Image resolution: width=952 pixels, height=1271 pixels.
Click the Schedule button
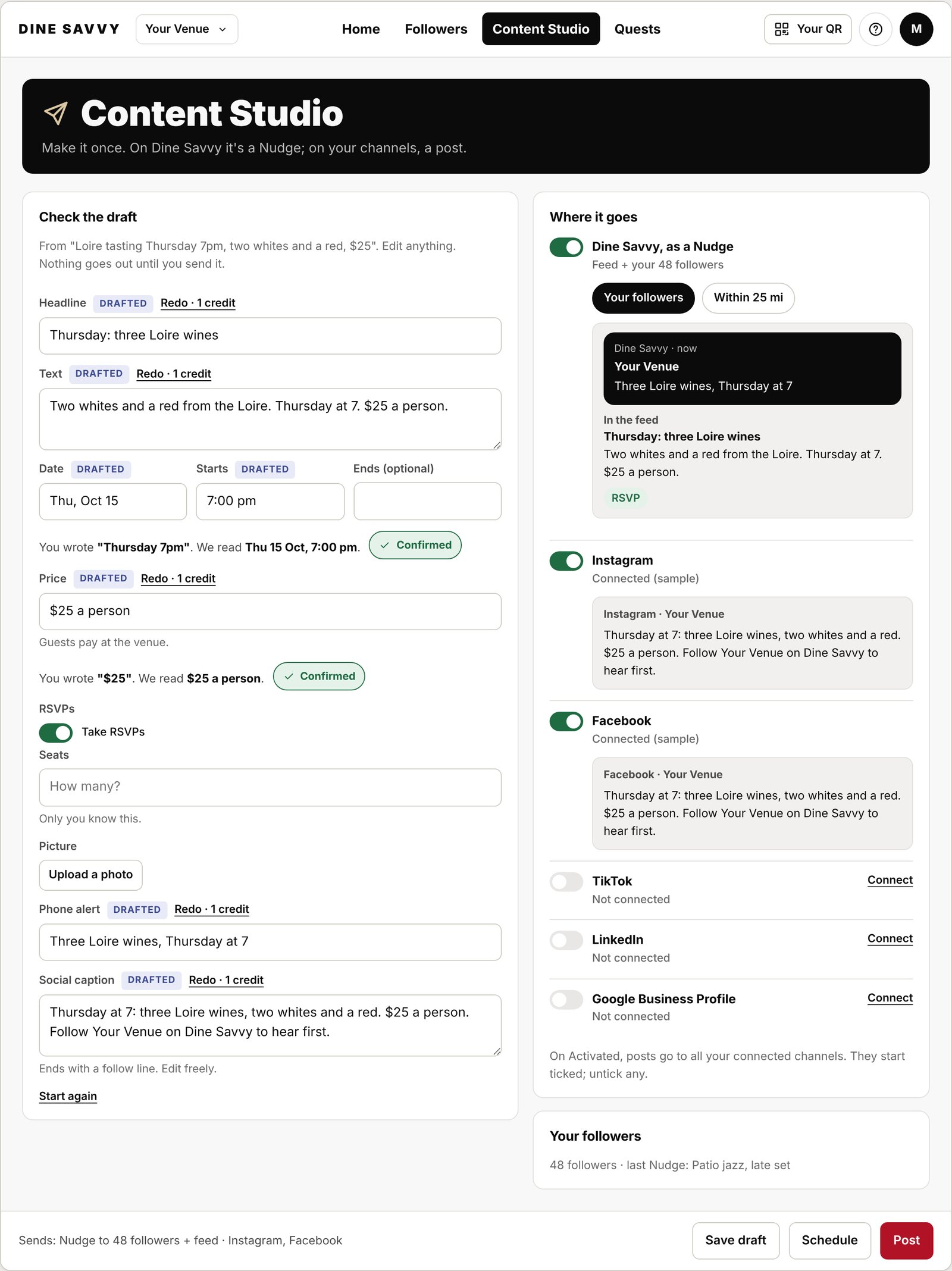pos(829,1241)
